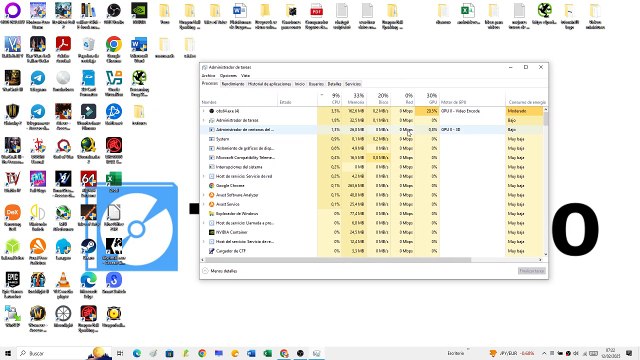The image size is (640, 360).
Task: Click the GPU 0 - Video Encode cell
Action: (472, 111)
